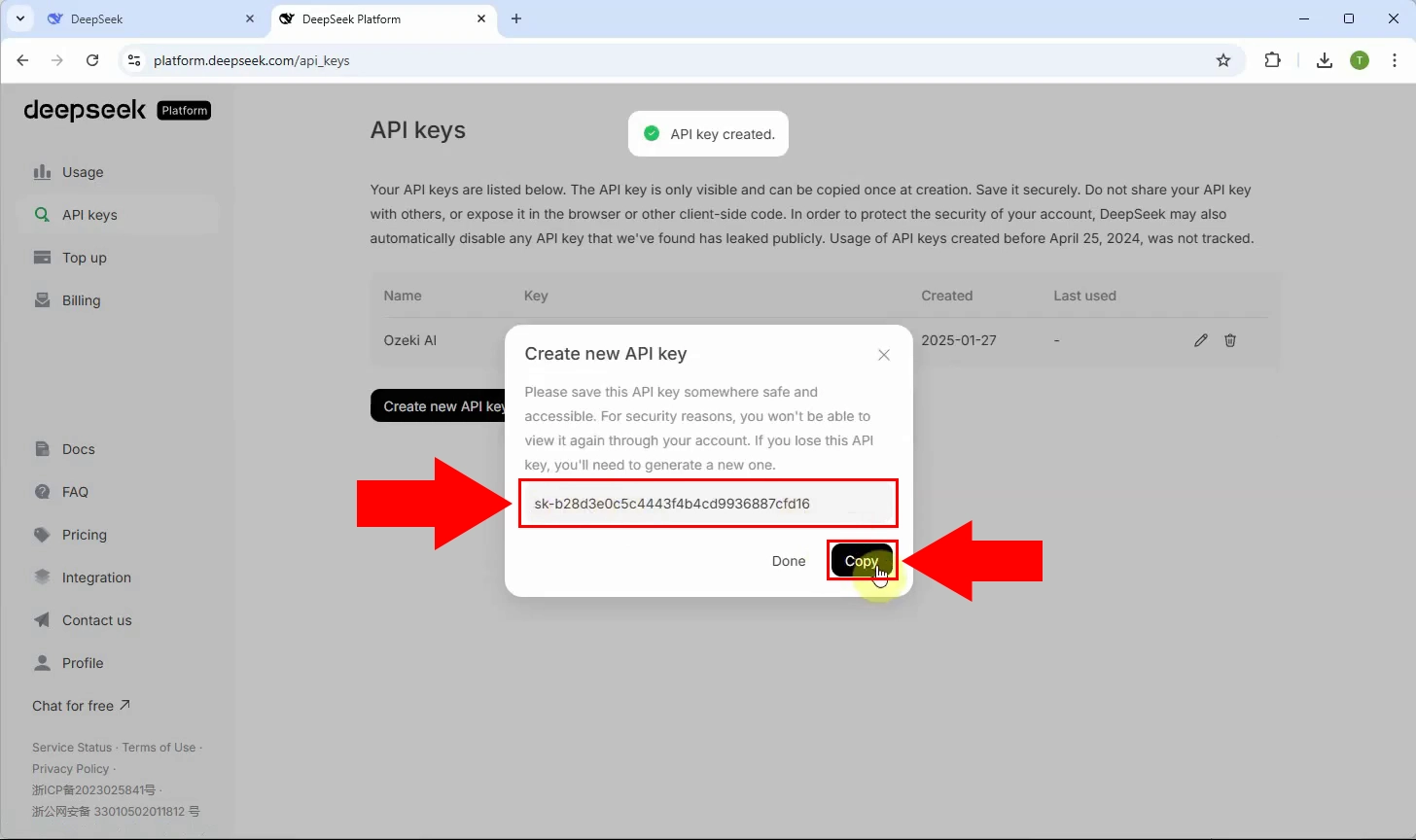Open browser downloads

coord(1325,60)
